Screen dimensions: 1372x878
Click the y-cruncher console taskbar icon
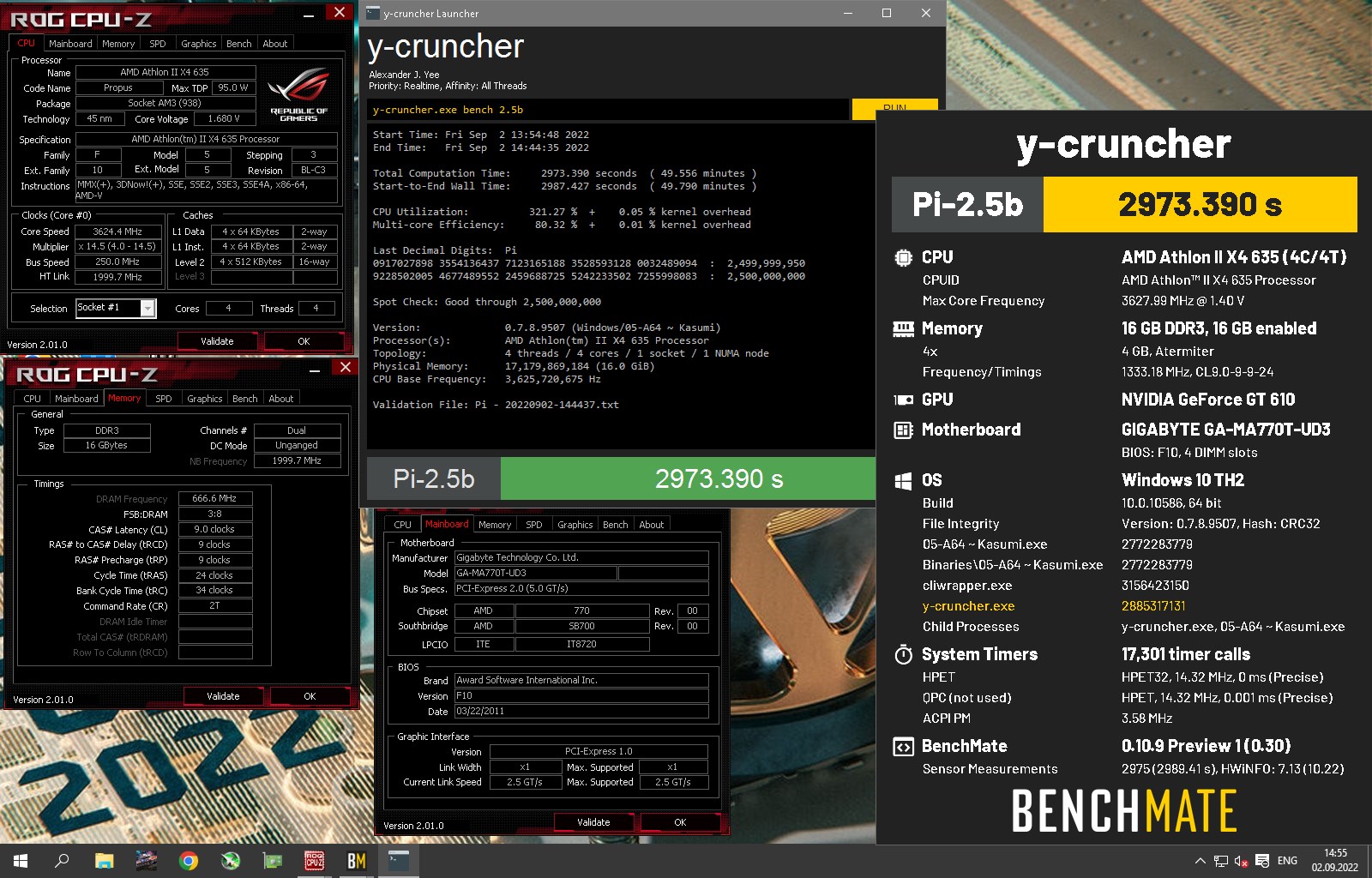pos(399,861)
